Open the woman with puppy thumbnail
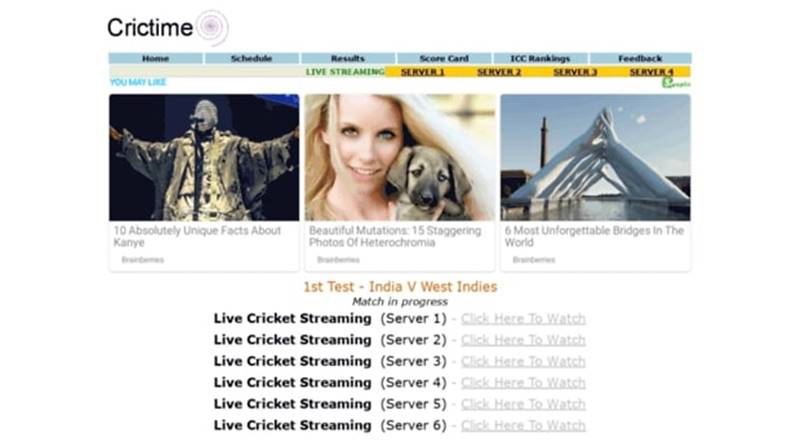Viewport: 800px width, 445px height. pyautogui.click(x=400, y=157)
